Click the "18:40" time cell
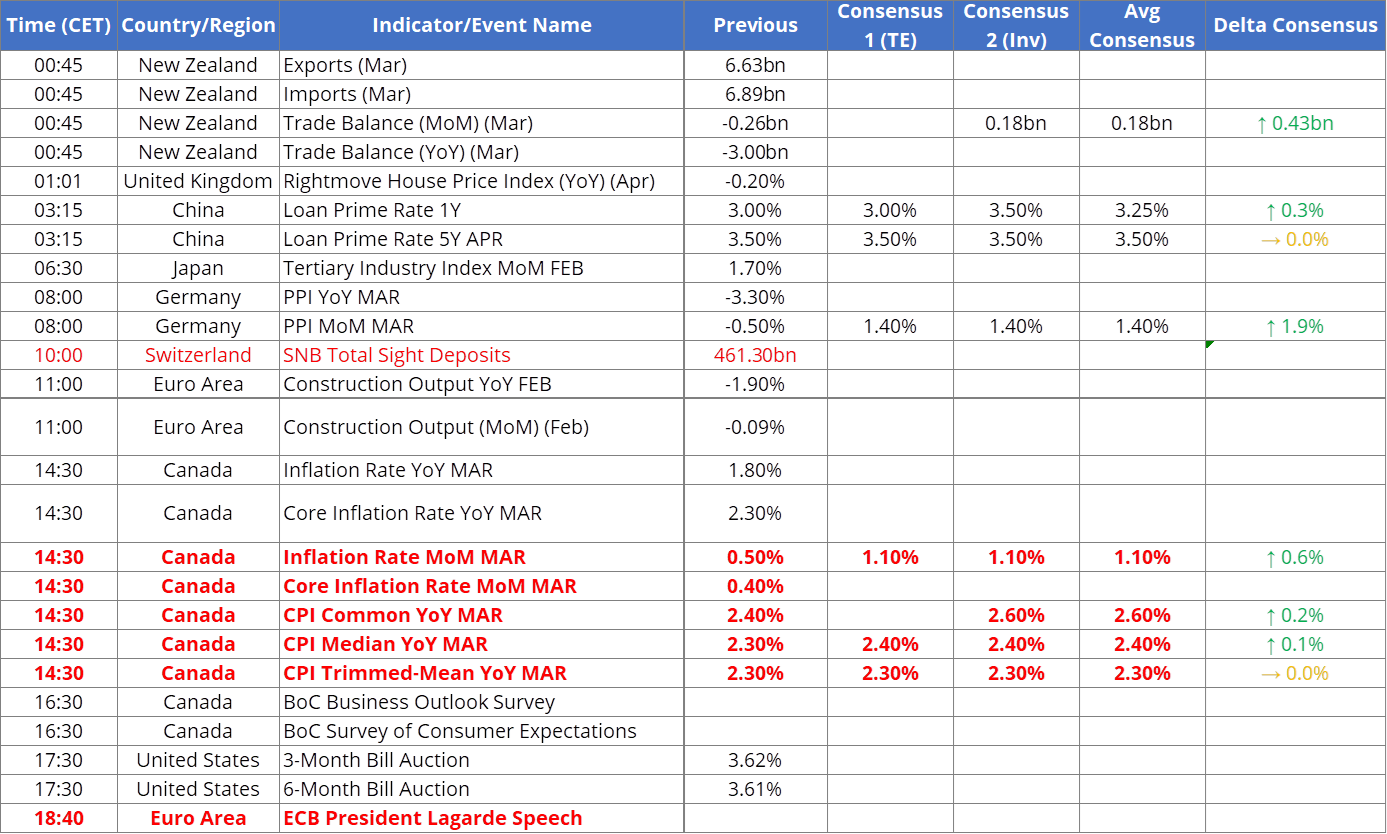1387x834 pixels. (59, 818)
